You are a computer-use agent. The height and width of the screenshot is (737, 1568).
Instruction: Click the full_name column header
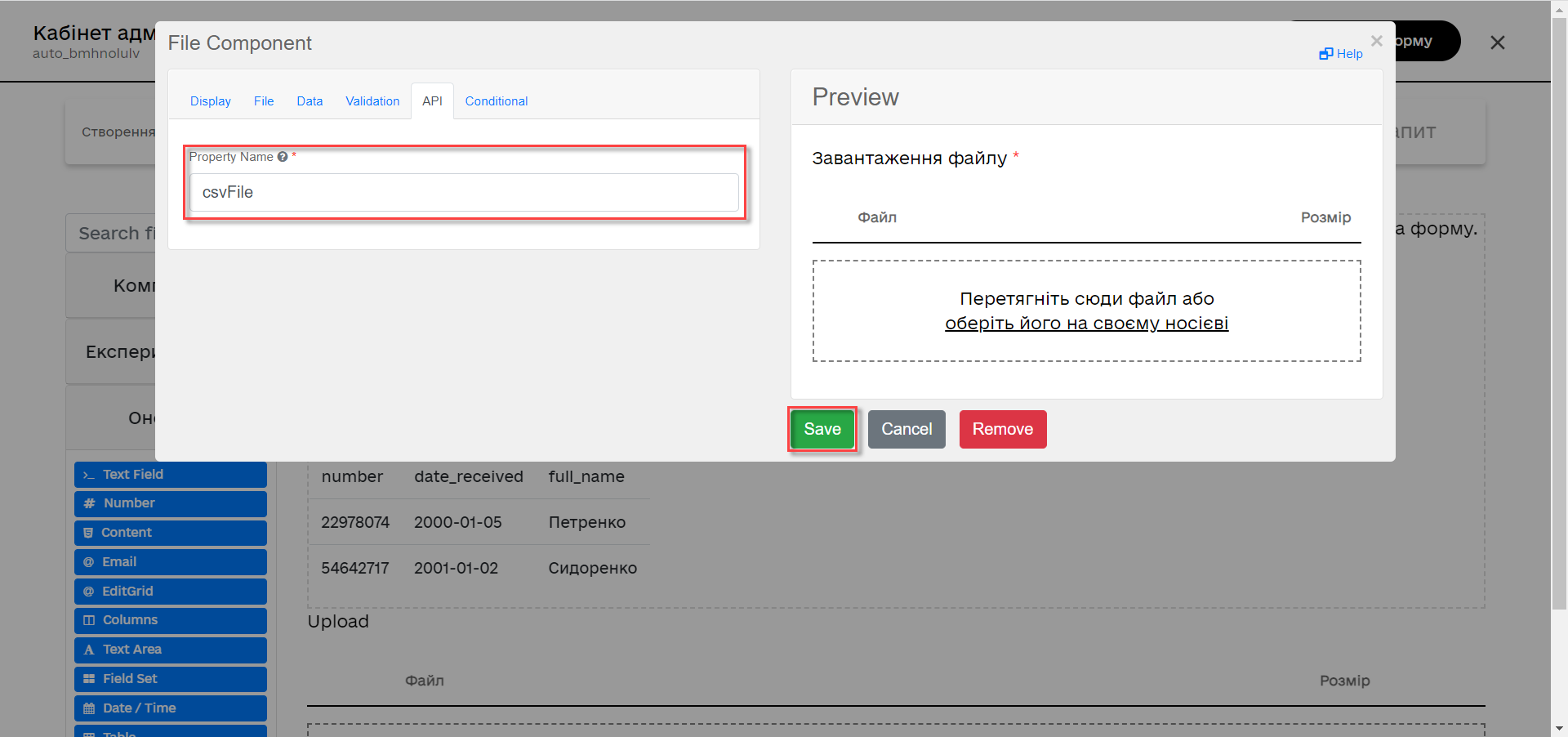[x=586, y=476]
